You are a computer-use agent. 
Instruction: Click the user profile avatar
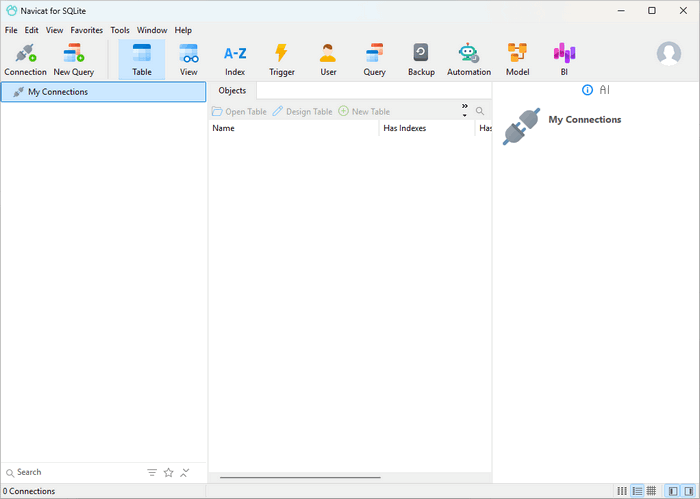point(668,54)
